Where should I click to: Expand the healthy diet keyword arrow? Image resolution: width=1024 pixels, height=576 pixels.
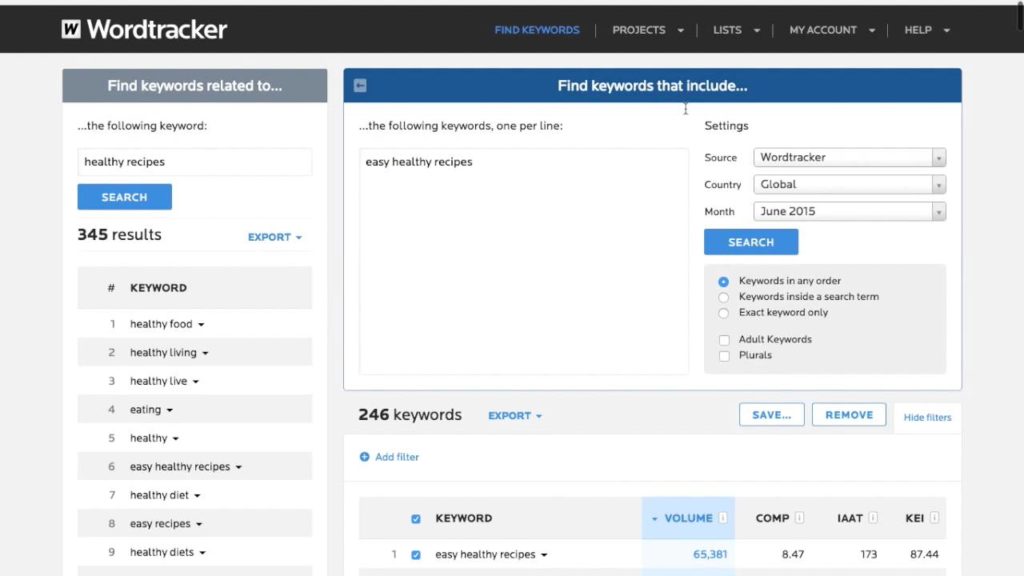[x=197, y=496]
